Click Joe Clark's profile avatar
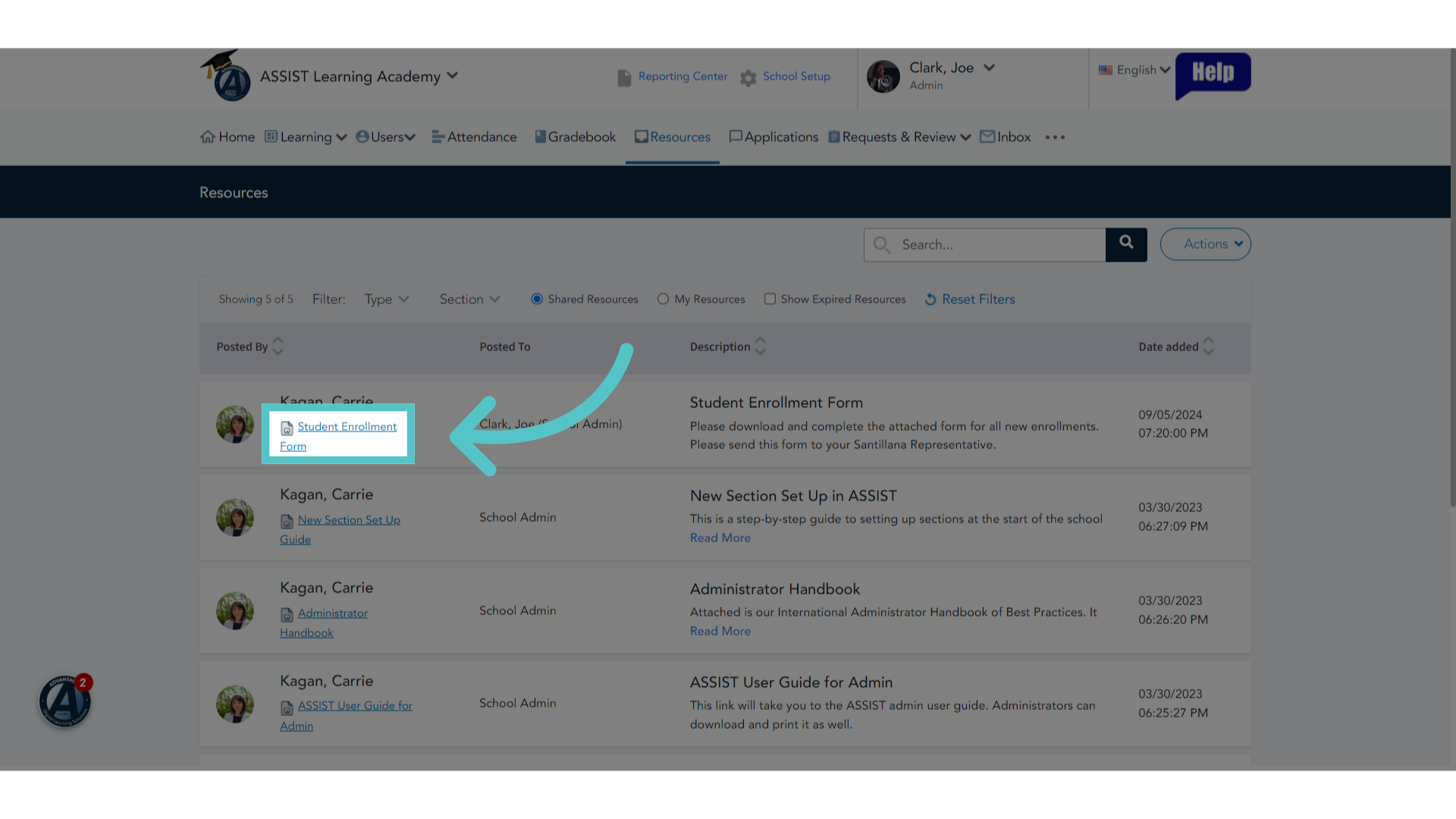The height and width of the screenshot is (819, 1456). [883, 77]
